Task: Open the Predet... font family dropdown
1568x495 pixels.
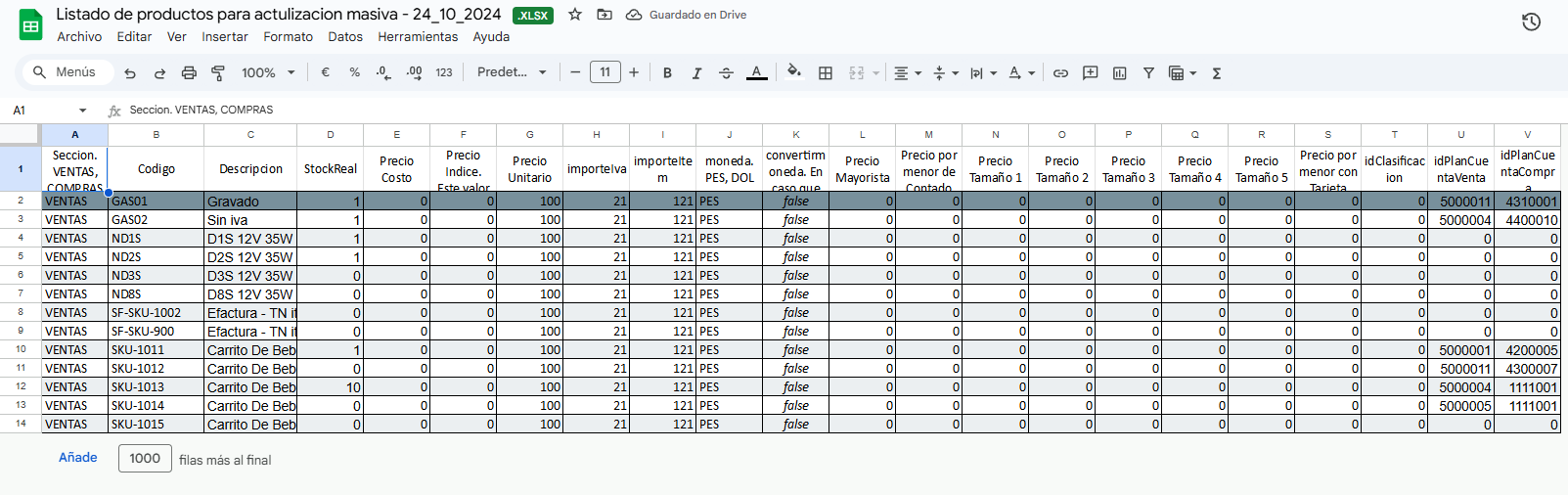Action: [512, 72]
